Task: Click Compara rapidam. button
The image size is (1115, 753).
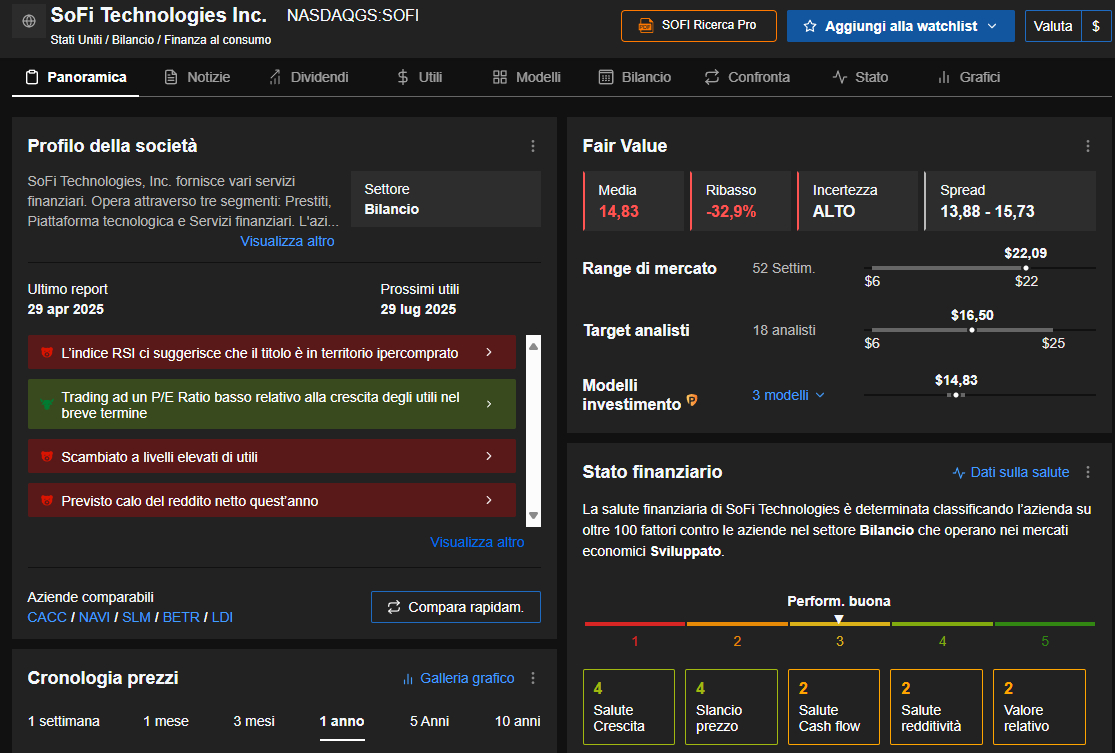Action: tap(456, 607)
